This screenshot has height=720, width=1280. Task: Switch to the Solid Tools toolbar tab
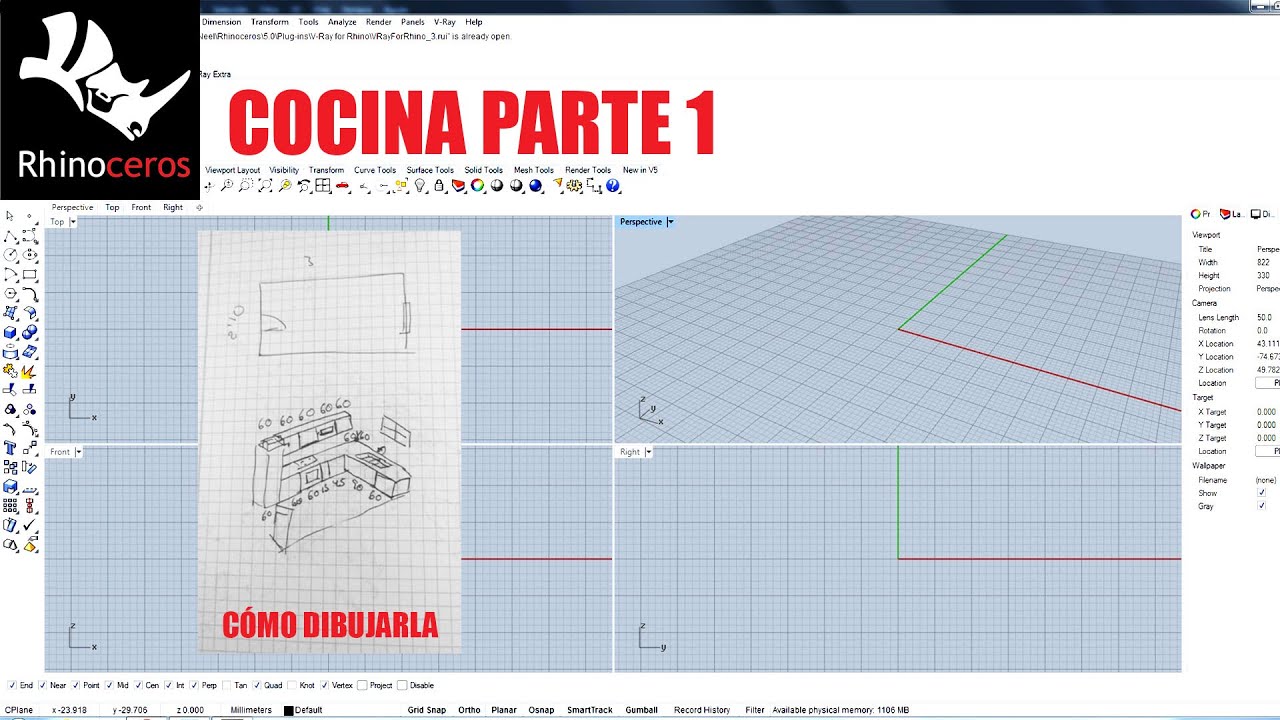pos(483,170)
